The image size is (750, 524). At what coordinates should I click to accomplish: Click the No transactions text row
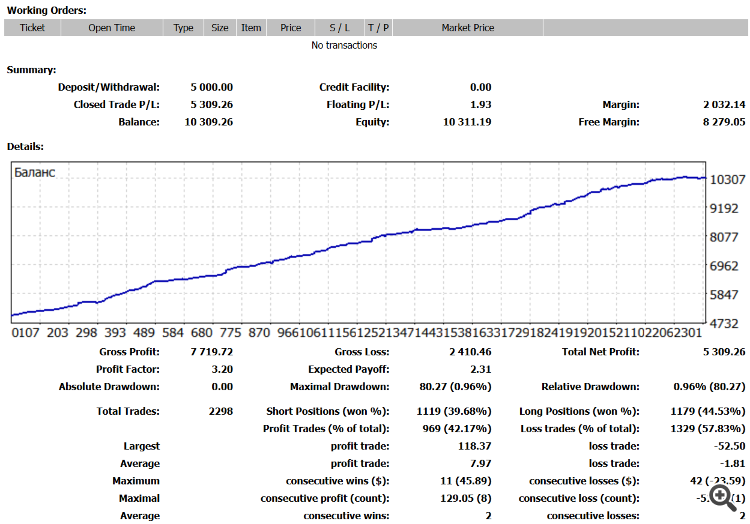point(344,45)
